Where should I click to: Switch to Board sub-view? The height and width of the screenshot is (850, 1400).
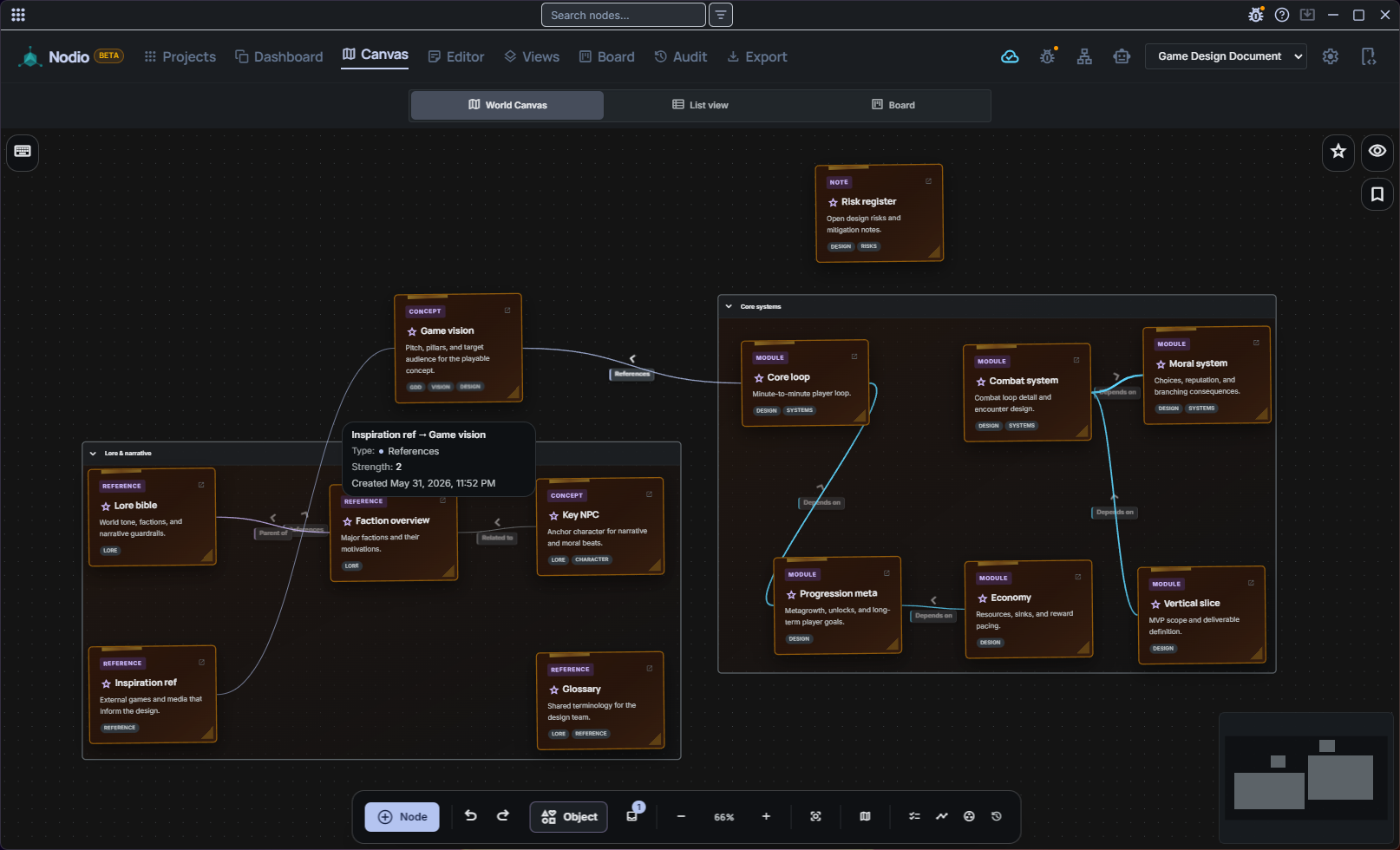[x=893, y=105]
